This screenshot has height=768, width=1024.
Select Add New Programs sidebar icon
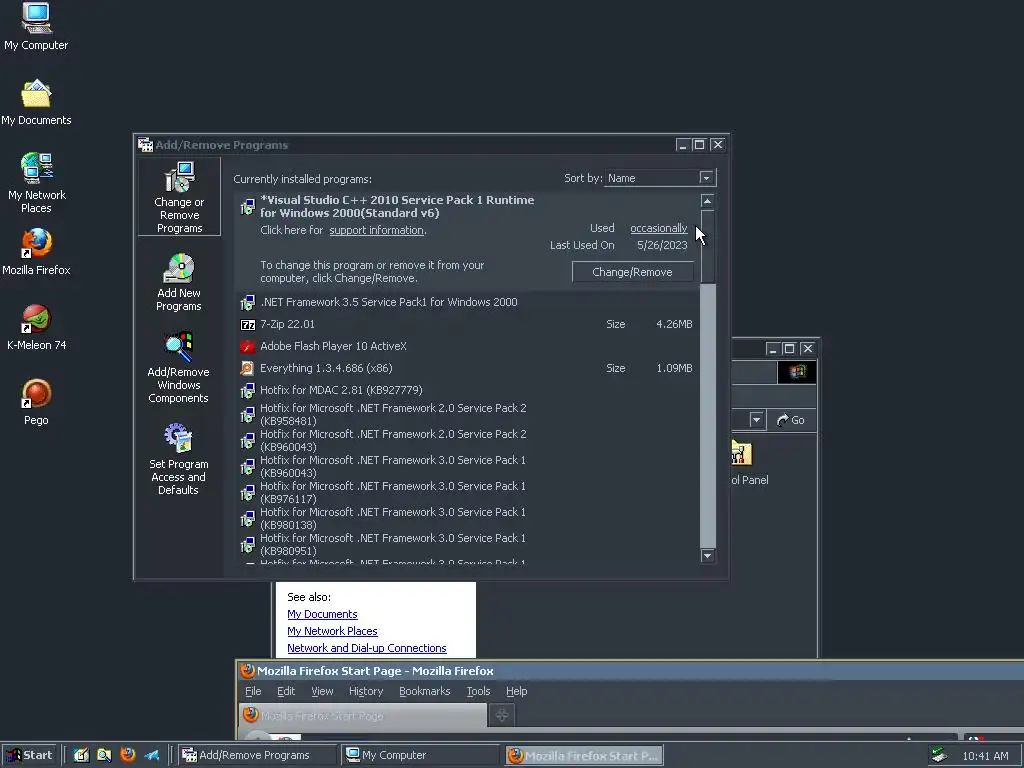pos(179,282)
